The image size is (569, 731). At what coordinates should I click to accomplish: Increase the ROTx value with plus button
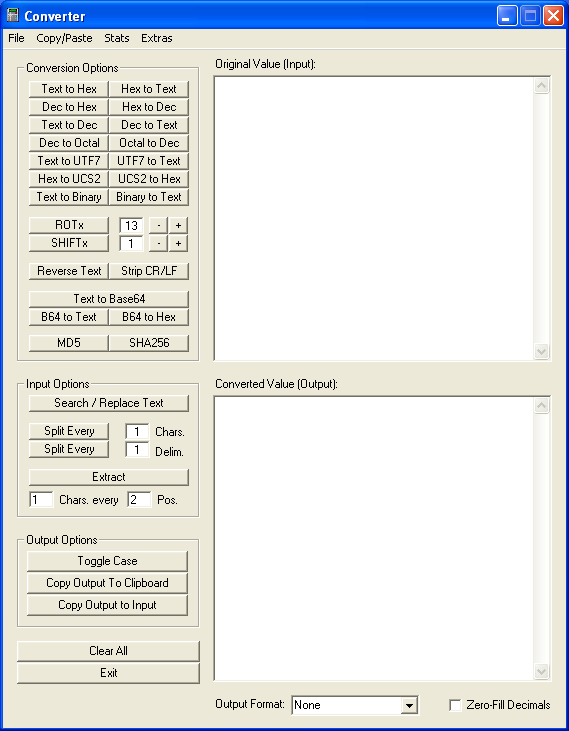coord(178,225)
